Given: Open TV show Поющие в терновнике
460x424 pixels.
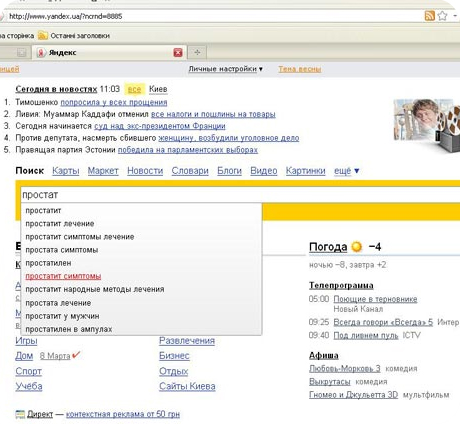Looking at the screenshot, I should pyautogui.click(x=375, y=299).
